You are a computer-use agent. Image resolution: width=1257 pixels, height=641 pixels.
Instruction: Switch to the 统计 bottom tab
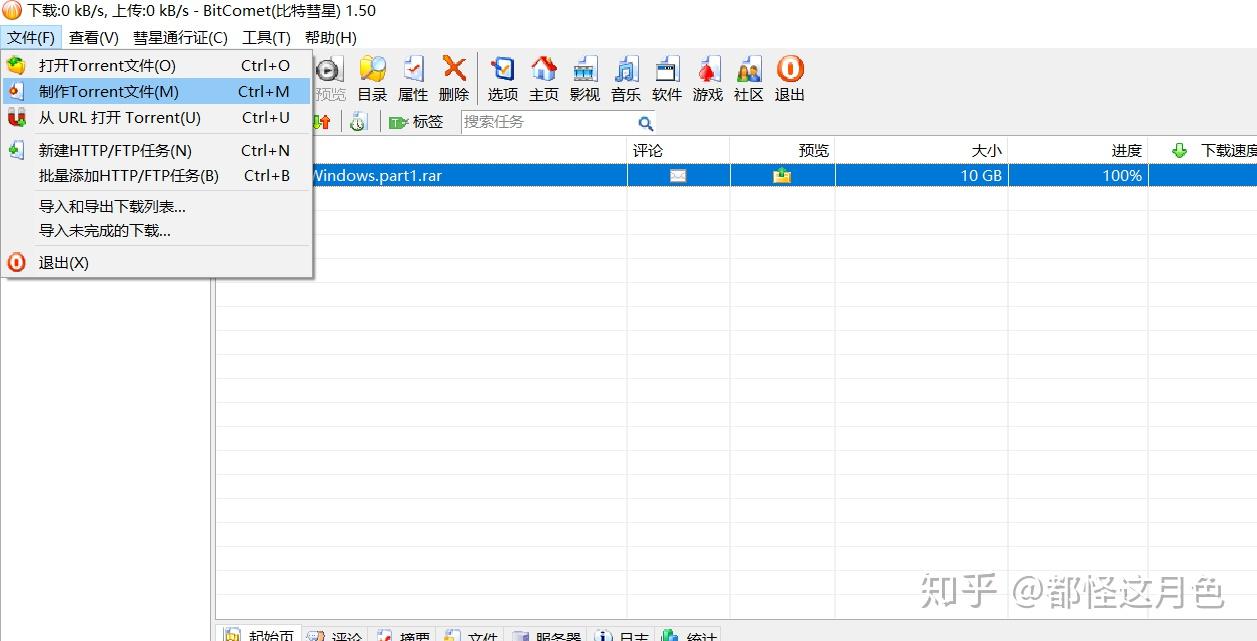pos(688,636)
